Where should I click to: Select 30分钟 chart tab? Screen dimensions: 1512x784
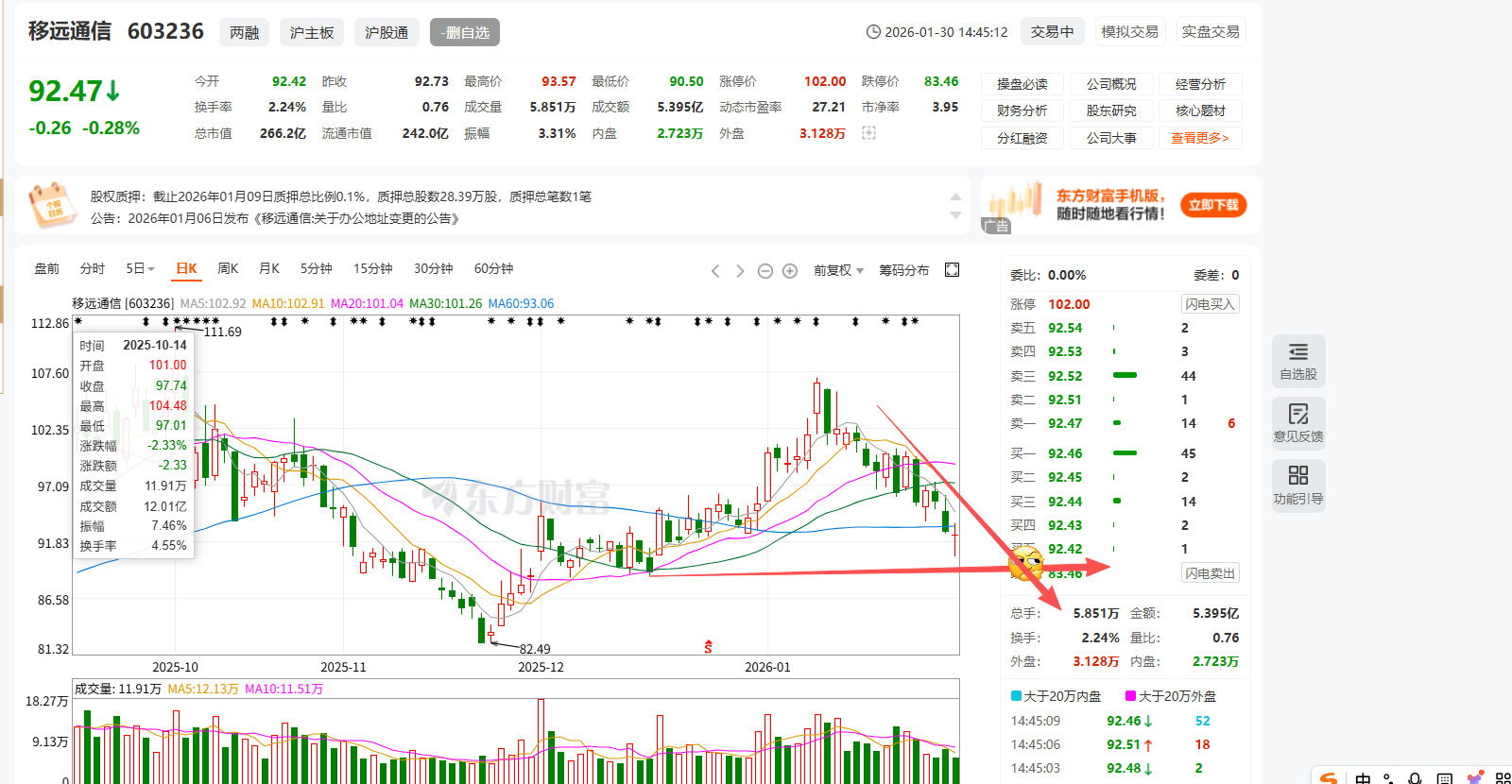pyautogui.click(x=434, y=269)
